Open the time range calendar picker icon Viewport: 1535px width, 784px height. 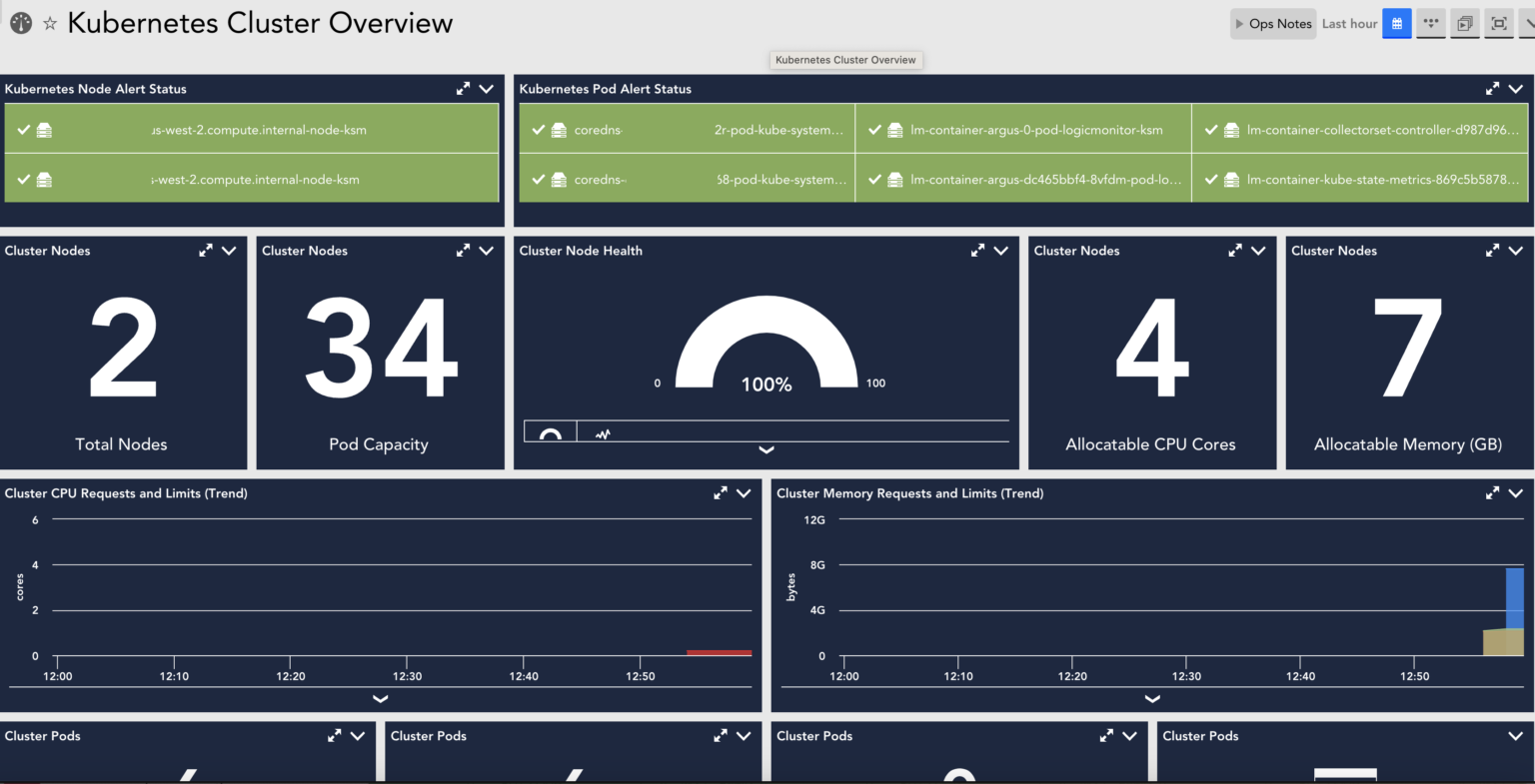tap(1396, 22)
